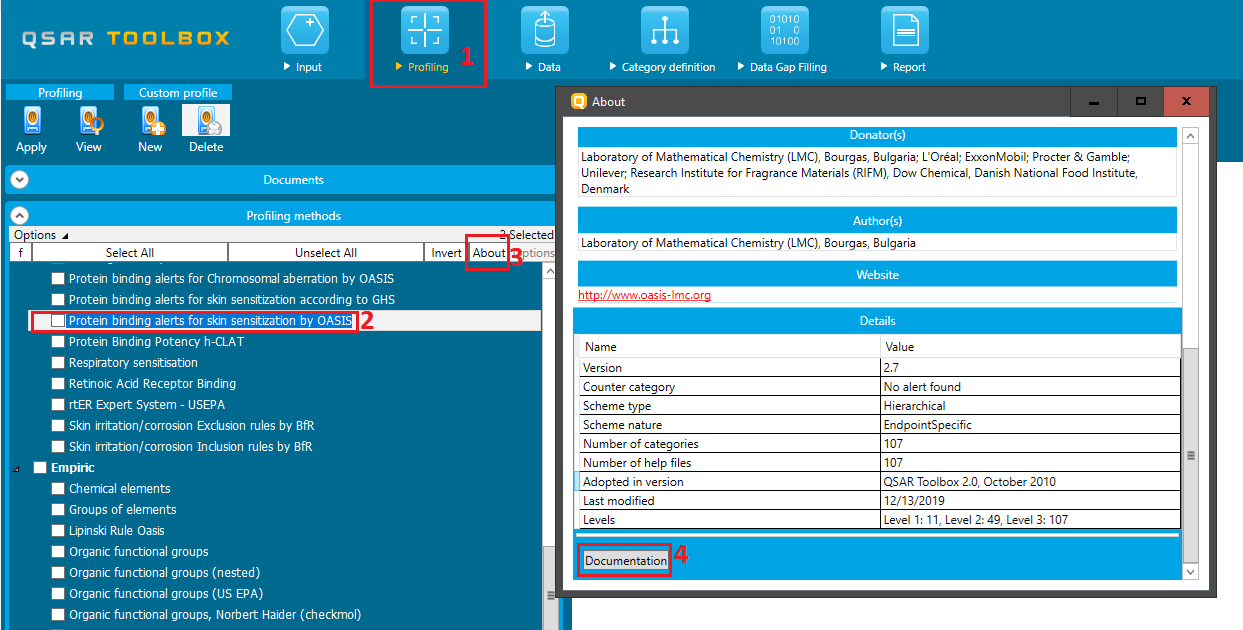Screen dimensions: 1243x630
Task: Check Skin irritation/corrosion Inclusion rules by BfR
Action: pos(59,447)
